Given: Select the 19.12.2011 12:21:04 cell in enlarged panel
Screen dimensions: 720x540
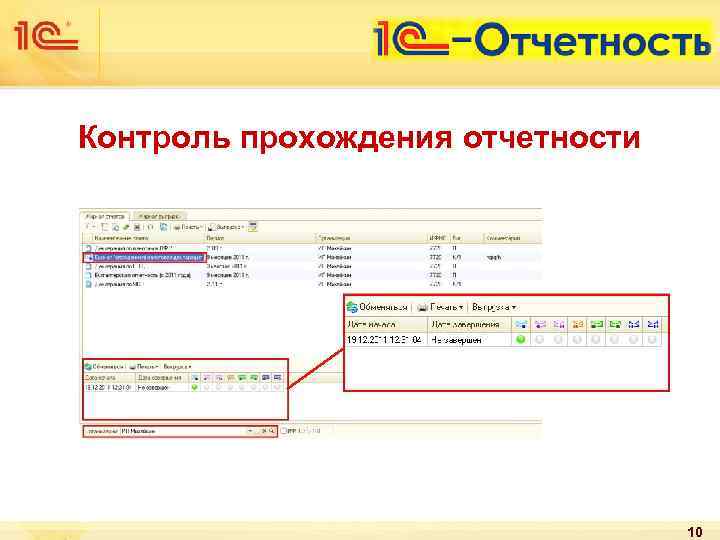Looking at the screenshot, I should coord(384,340).
